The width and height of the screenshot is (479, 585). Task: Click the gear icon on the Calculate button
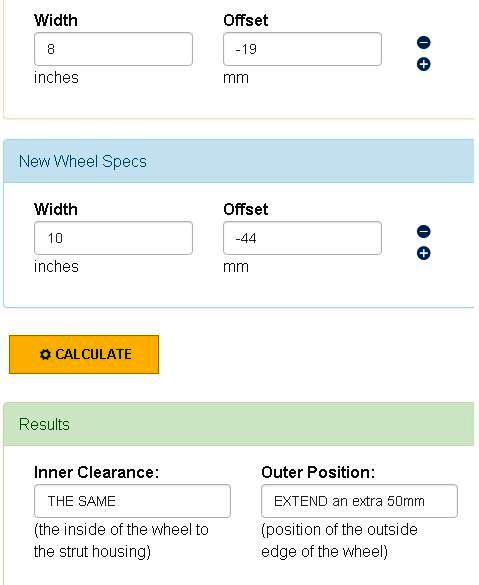coord(45,354)
